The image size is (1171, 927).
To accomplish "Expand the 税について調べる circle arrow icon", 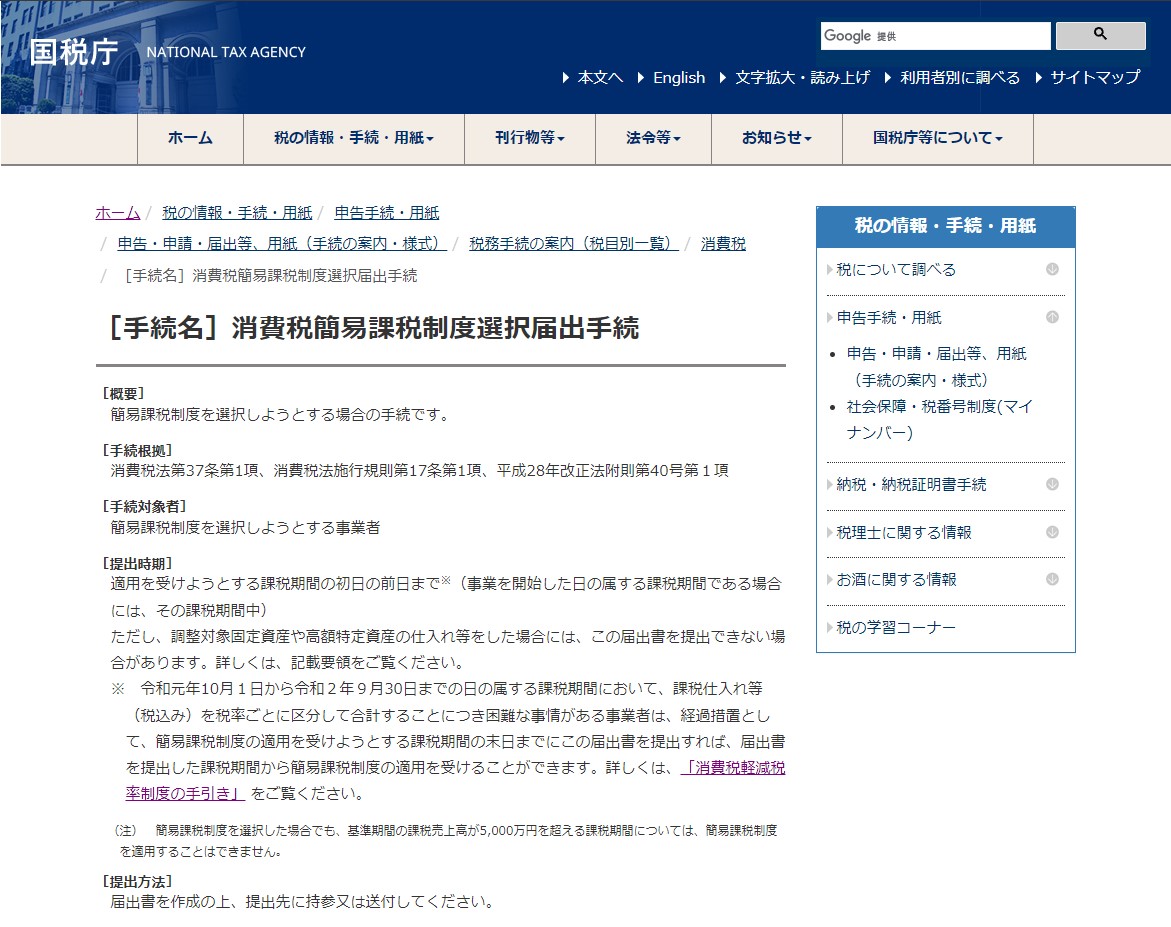I will coord(1052,269).
